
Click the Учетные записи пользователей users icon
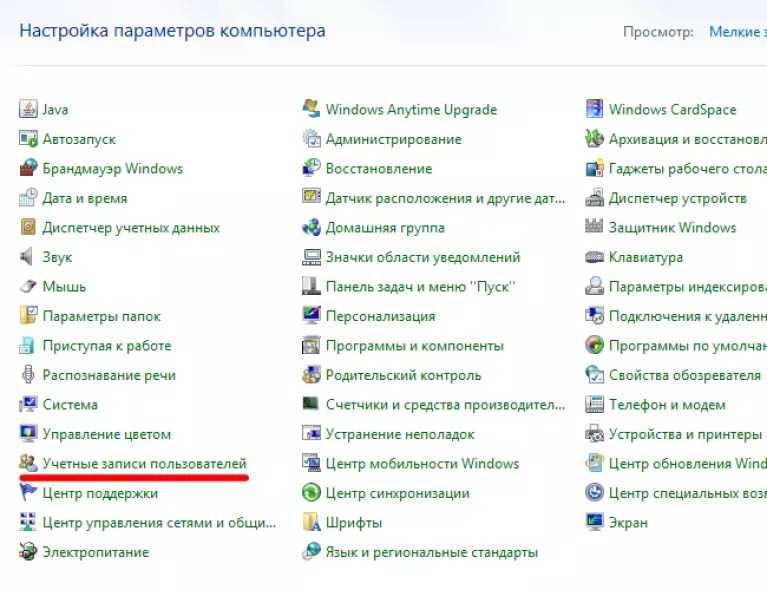[28, 463]
